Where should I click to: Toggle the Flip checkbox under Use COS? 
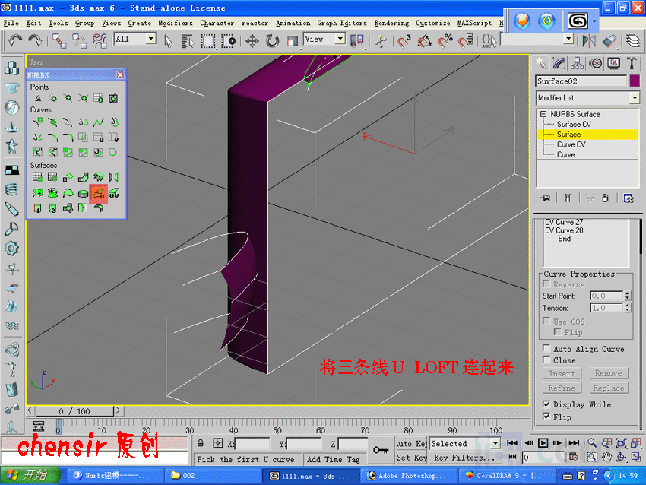click(x=558, y=332)
